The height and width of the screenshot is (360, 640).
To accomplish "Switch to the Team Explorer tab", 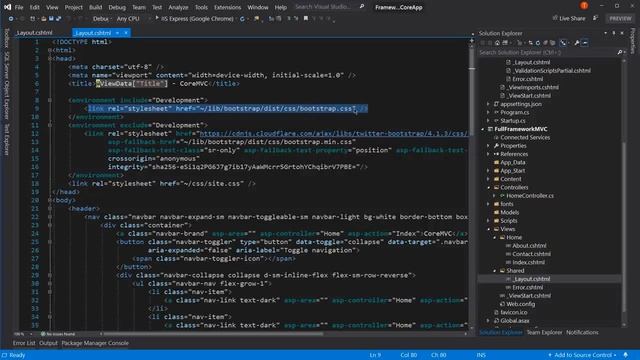I will (544, 332).
